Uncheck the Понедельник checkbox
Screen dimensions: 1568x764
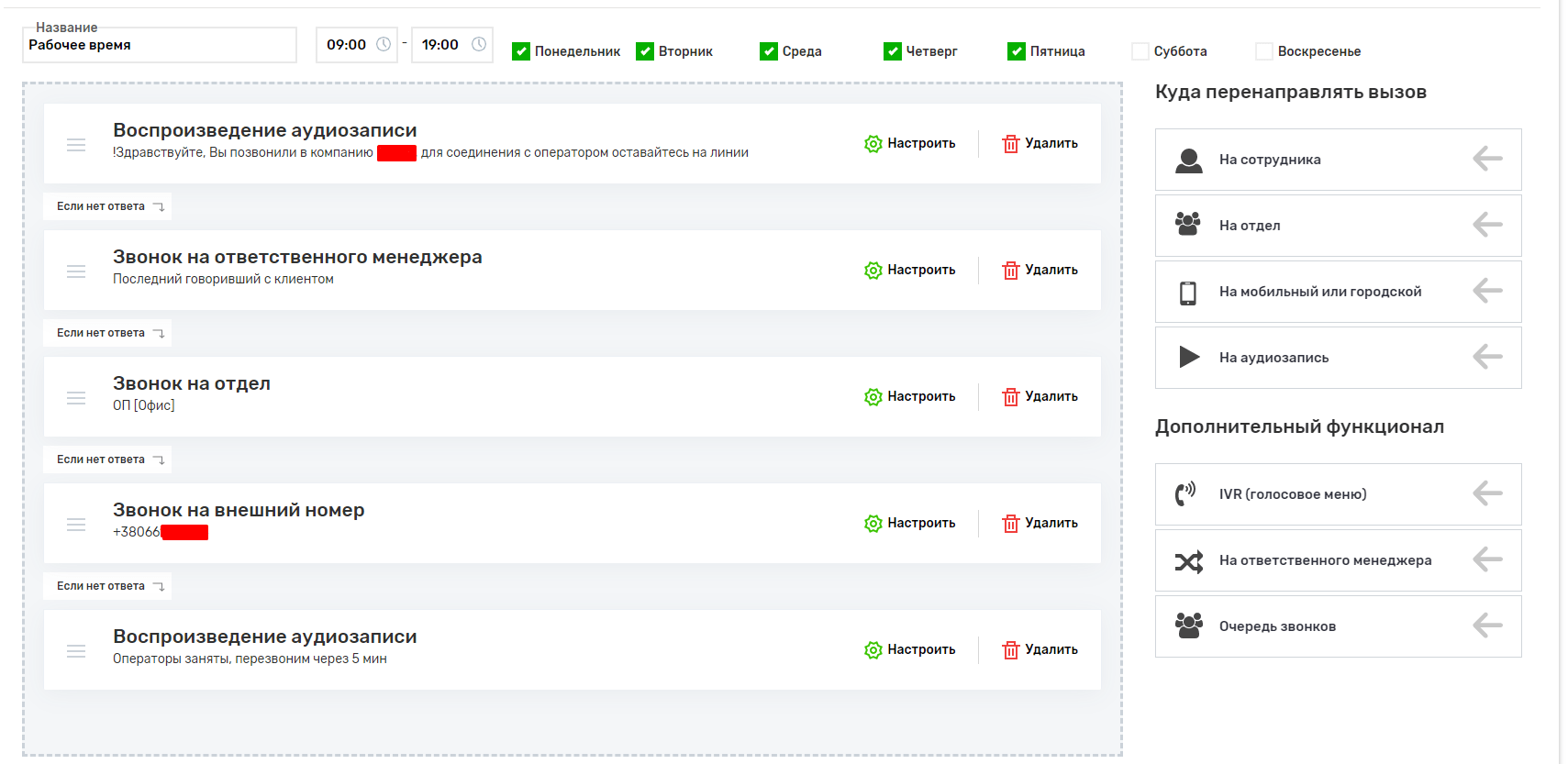(521, 51)
